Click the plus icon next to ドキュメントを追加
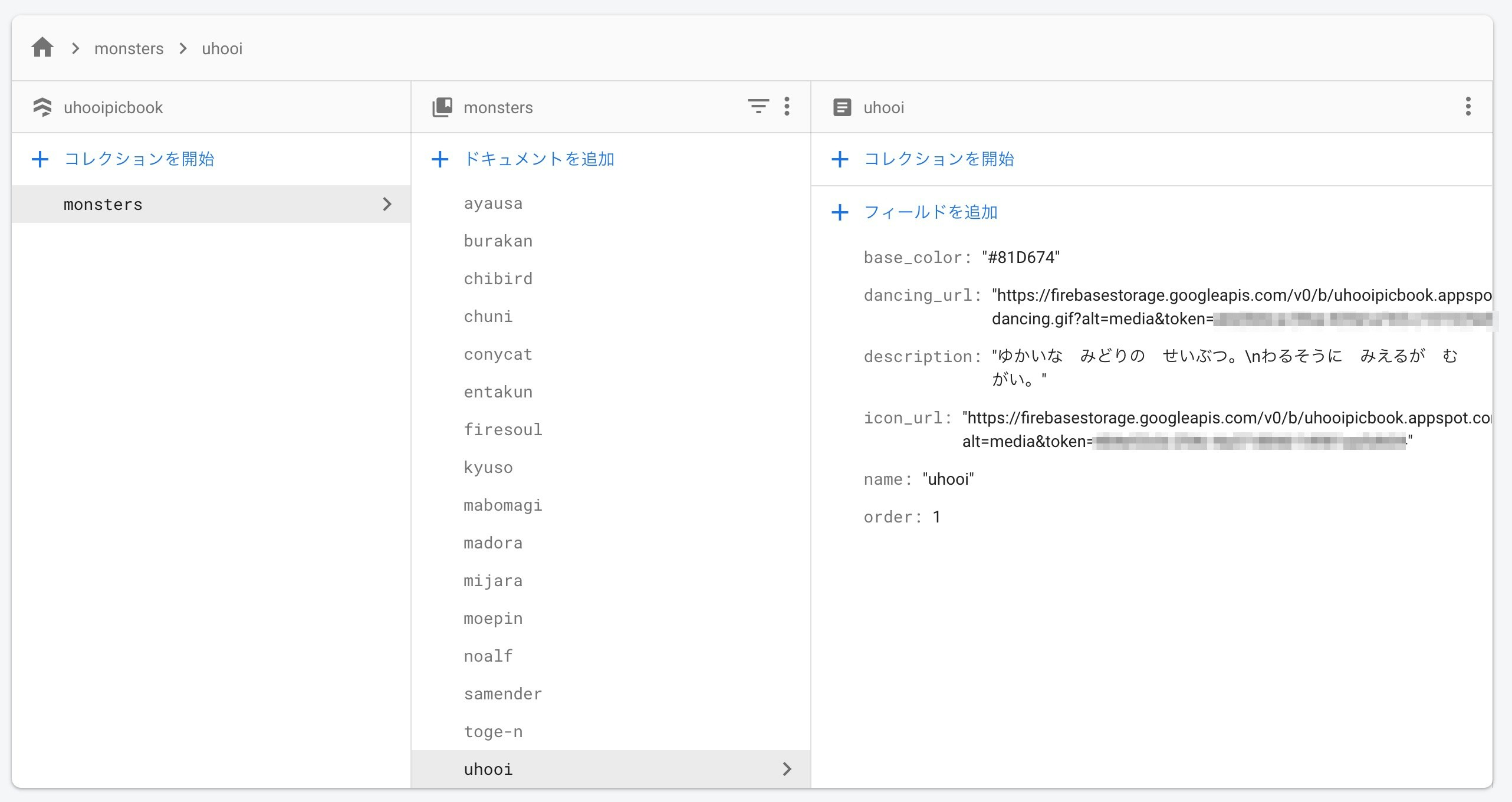The height and width of the screenshot is (802, 1512). (441, 159)
